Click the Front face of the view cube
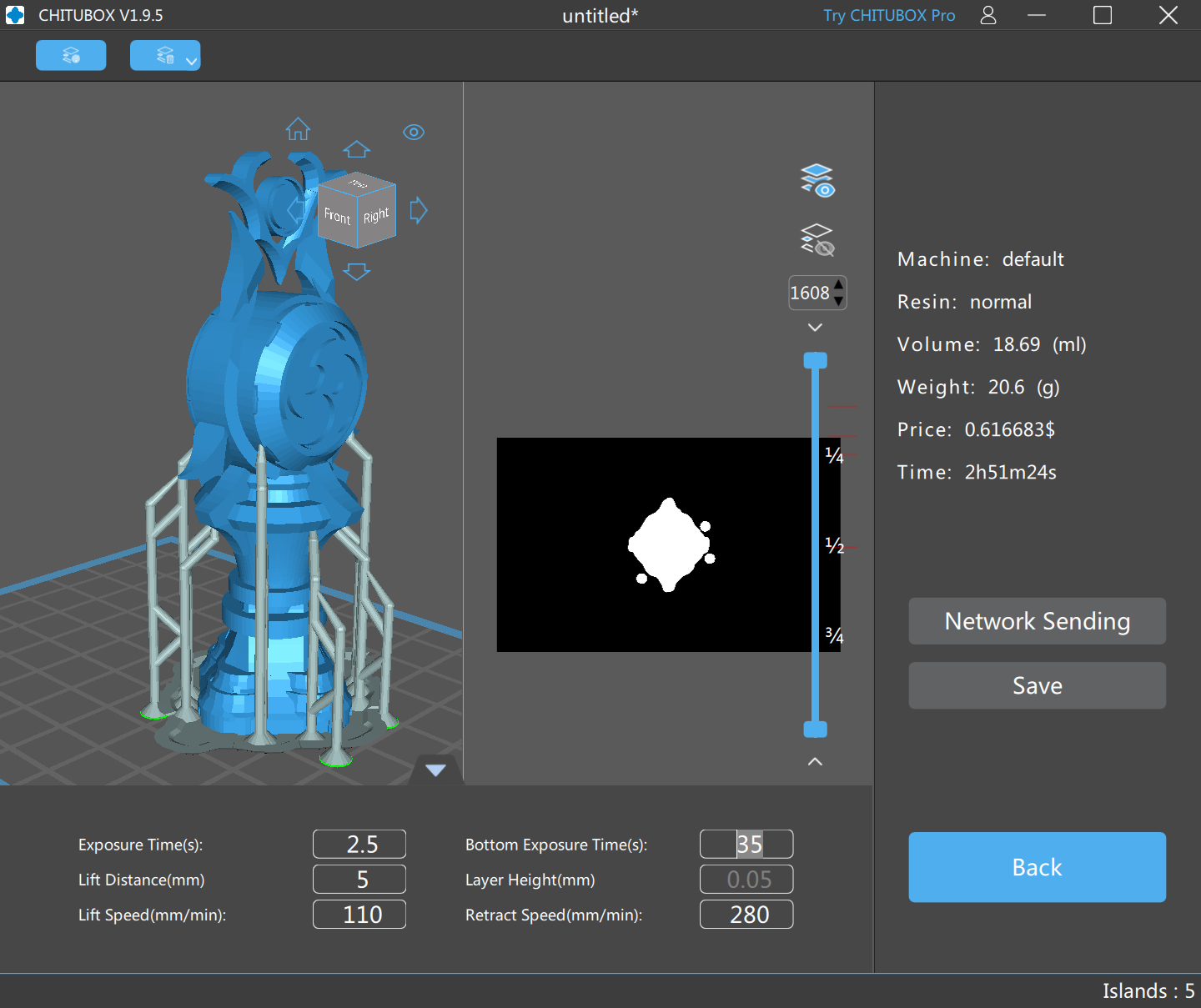 (337, 217)
